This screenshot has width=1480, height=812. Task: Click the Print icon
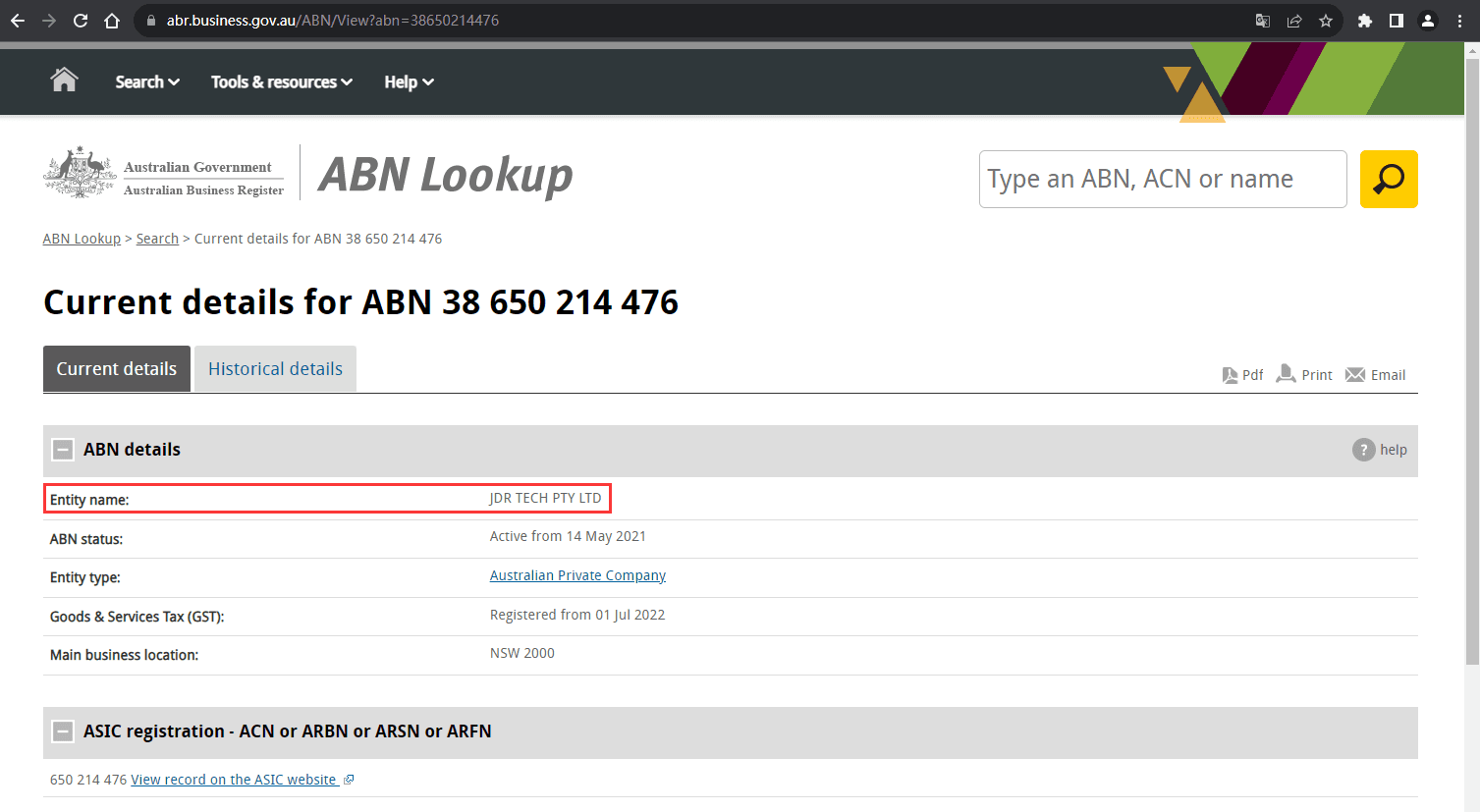click(1286, 374)
